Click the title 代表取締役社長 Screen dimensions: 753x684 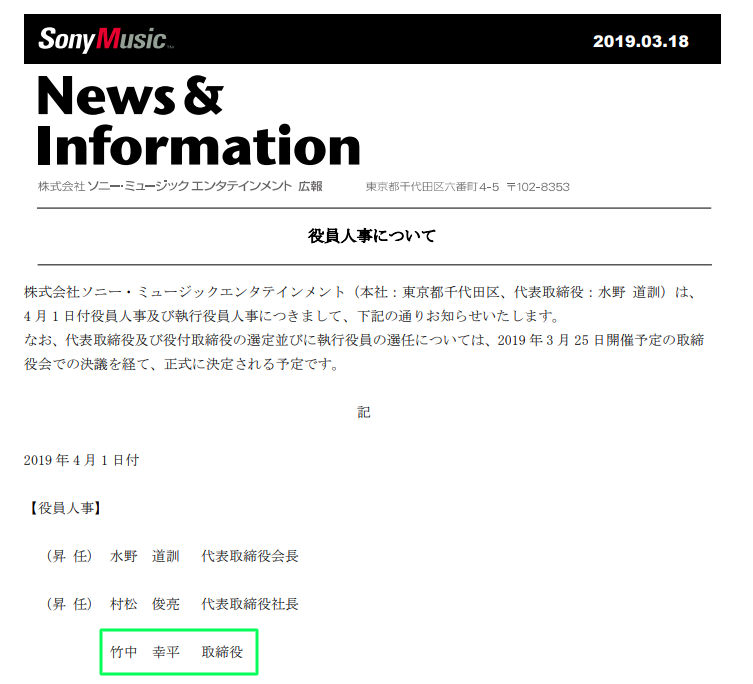tap(250, 604)
